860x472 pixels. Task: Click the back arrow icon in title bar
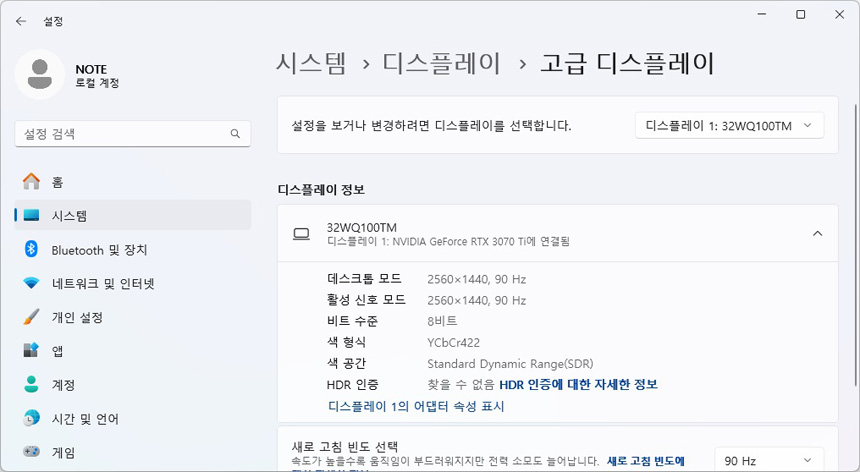coord(21,20)
